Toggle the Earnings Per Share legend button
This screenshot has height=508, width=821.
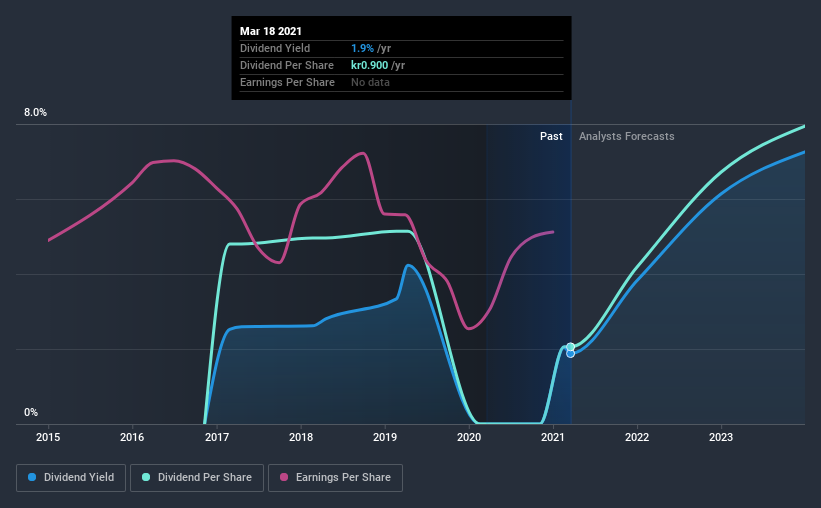[x=335, y=478]
